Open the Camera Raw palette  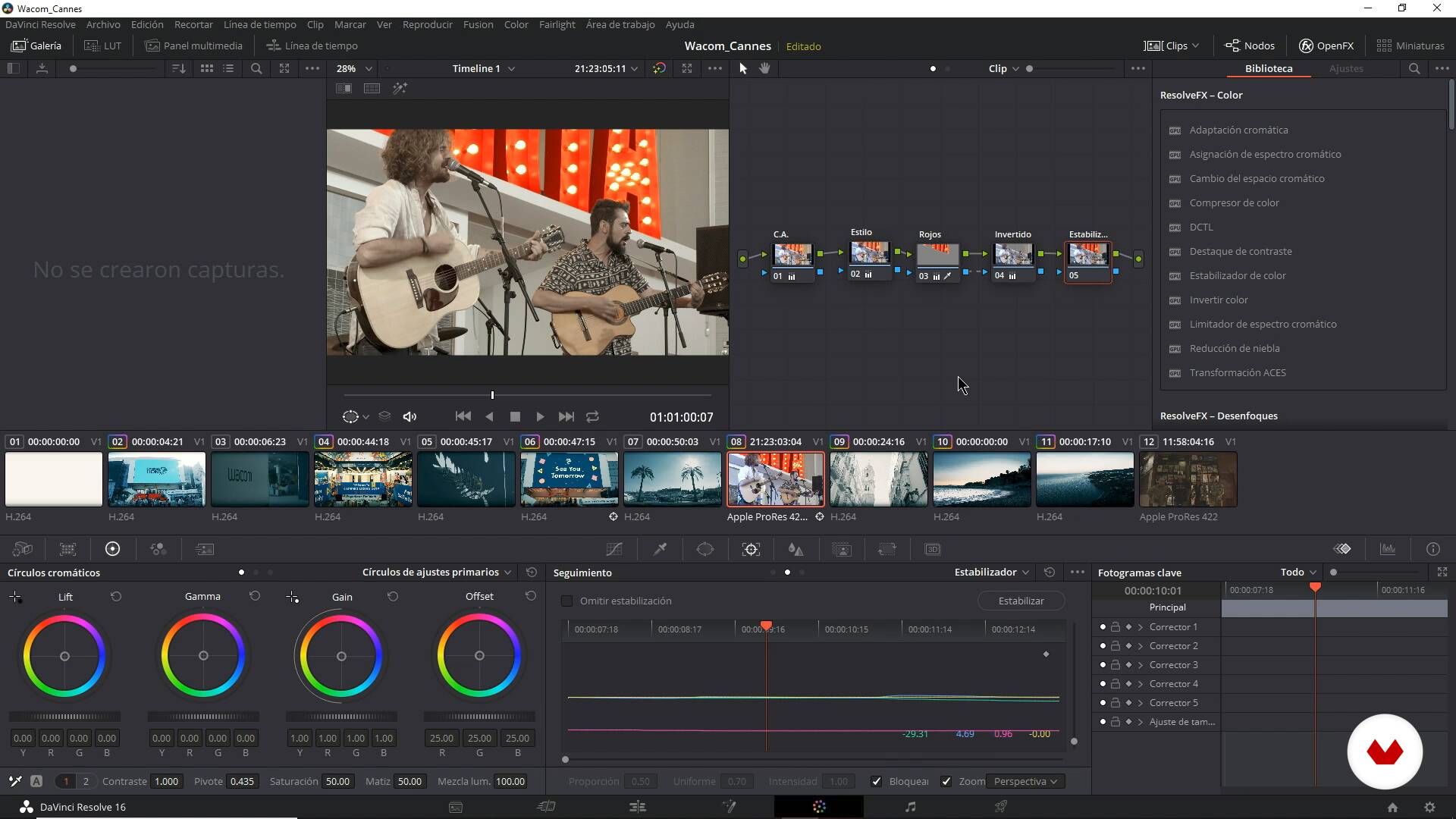pyautogui.click(x=23, y=549)
